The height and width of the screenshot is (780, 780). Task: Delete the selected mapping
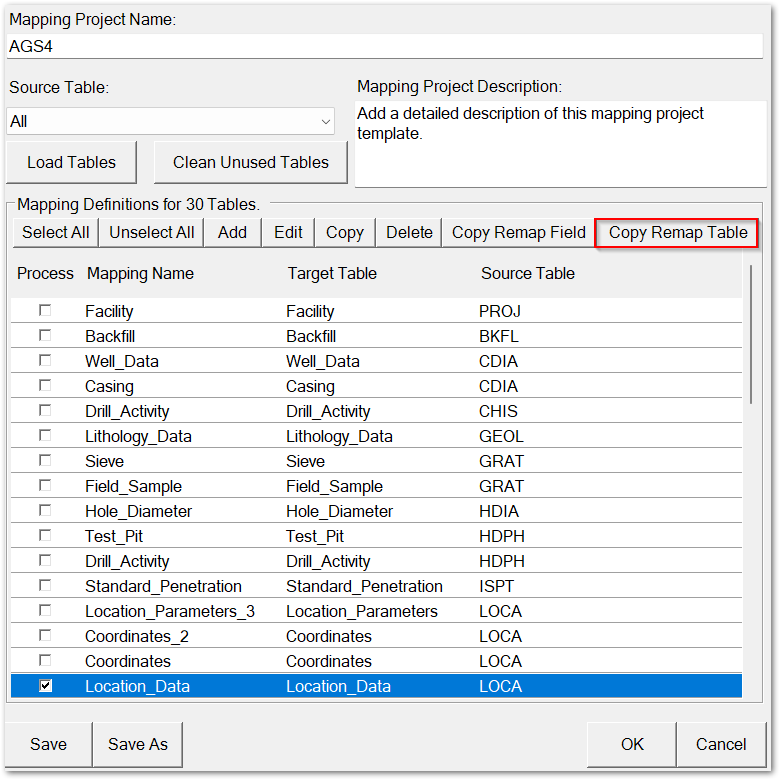[409, 232]
